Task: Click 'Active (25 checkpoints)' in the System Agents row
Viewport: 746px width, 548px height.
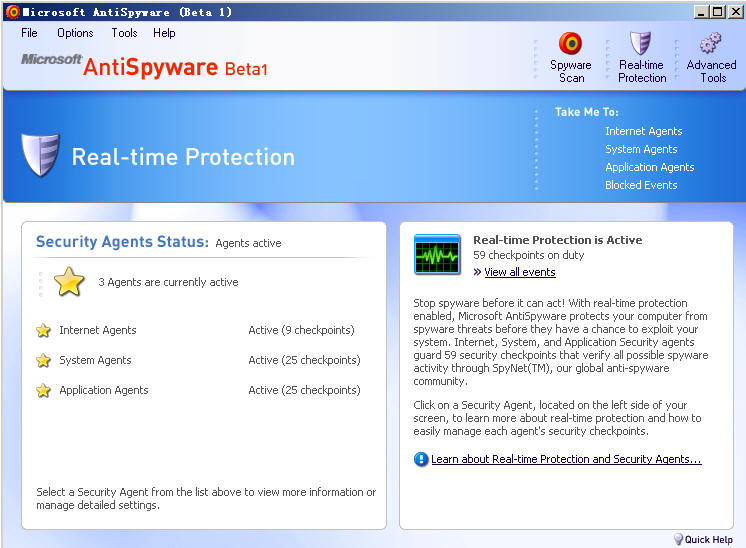Action: point(304,360)
